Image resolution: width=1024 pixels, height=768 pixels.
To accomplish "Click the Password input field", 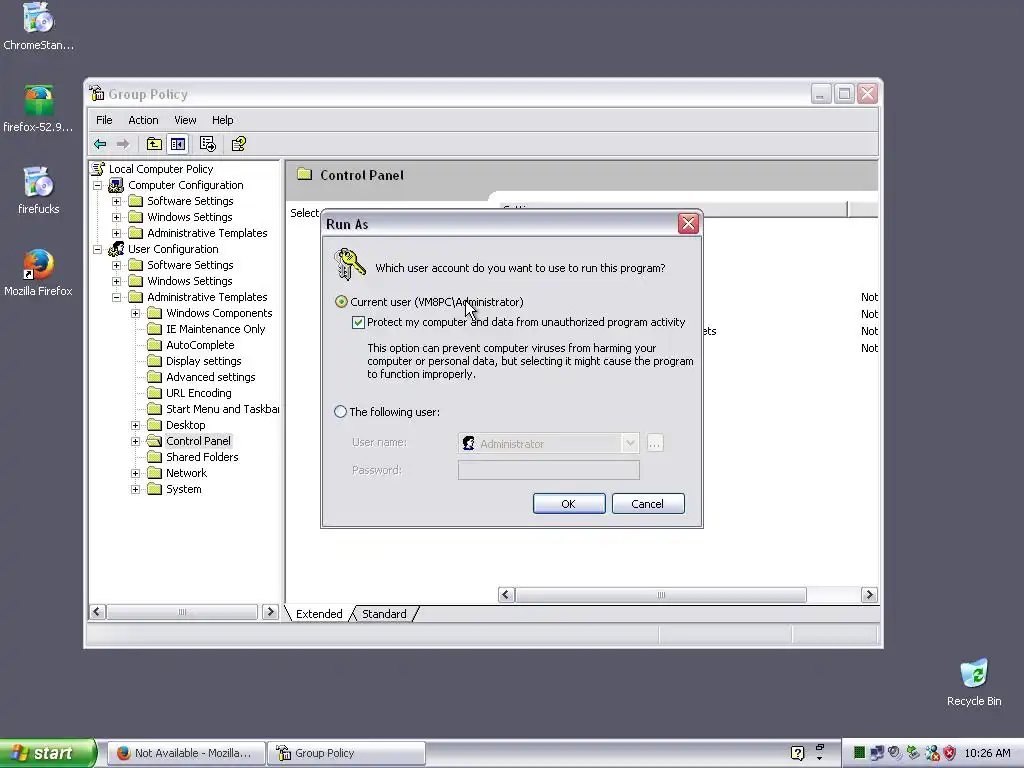I will (549, 470).
